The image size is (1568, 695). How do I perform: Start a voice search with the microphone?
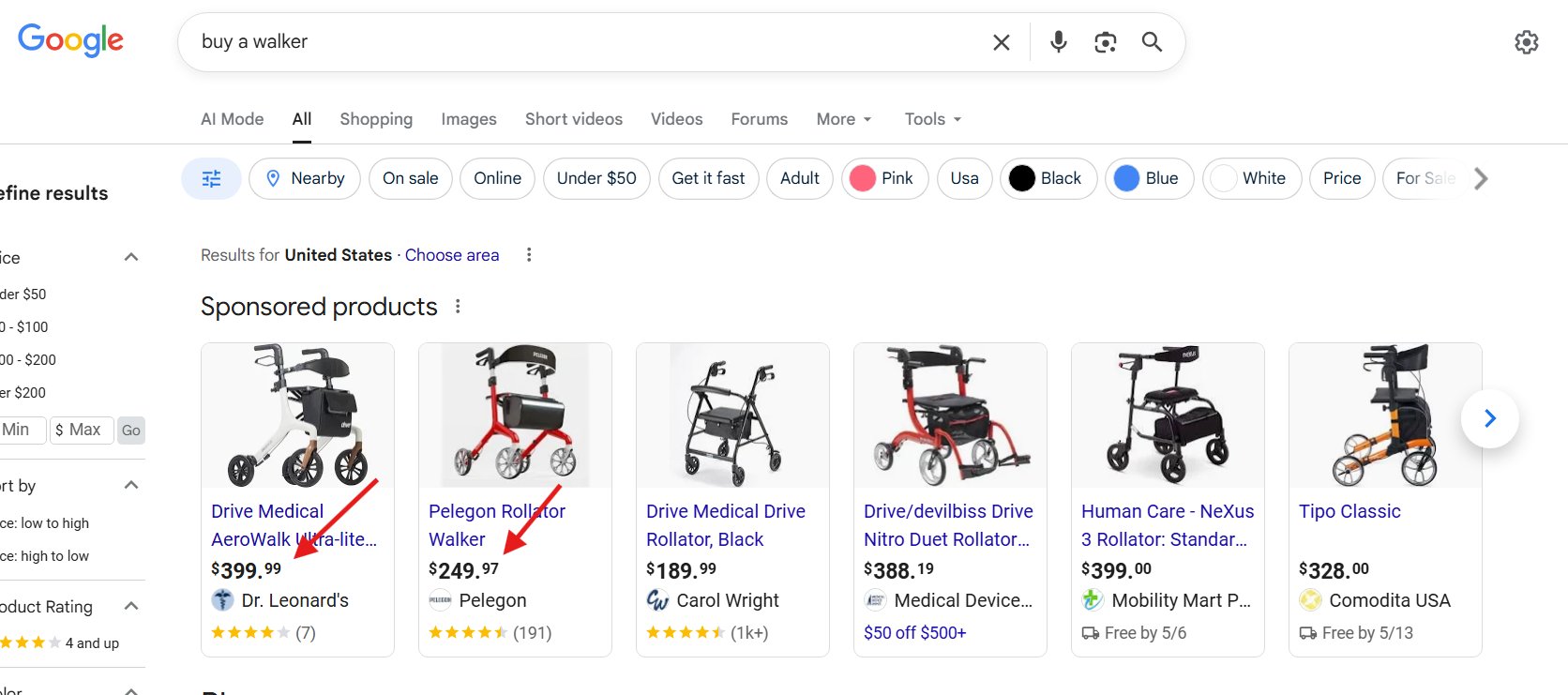[1058, 41]
